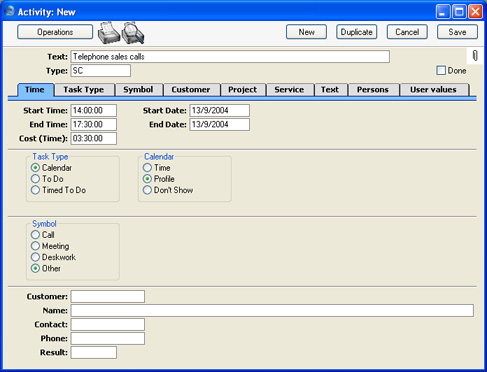The height and width of the screenshot is (372, 487).
Task: Select the Profile calendar option
Action: [x=147, y=179]
